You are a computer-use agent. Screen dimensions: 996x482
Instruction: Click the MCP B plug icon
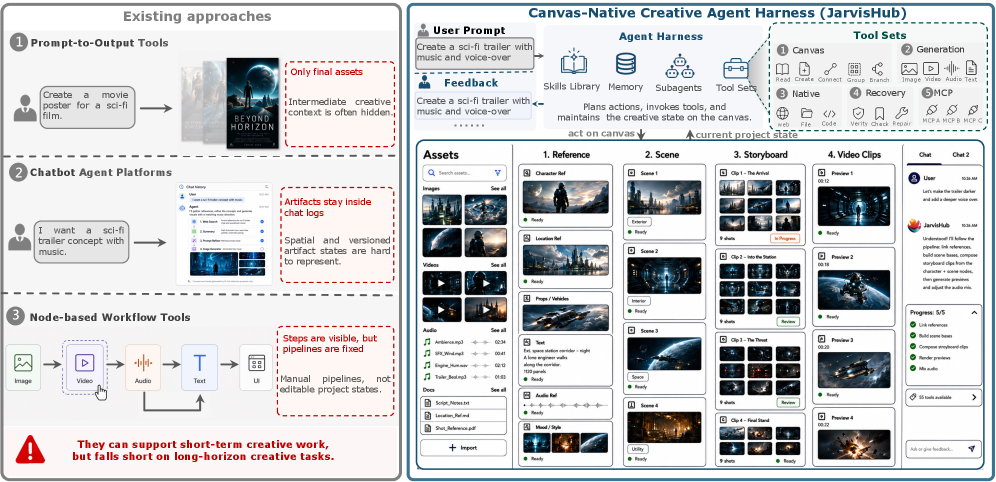(951, 109)
